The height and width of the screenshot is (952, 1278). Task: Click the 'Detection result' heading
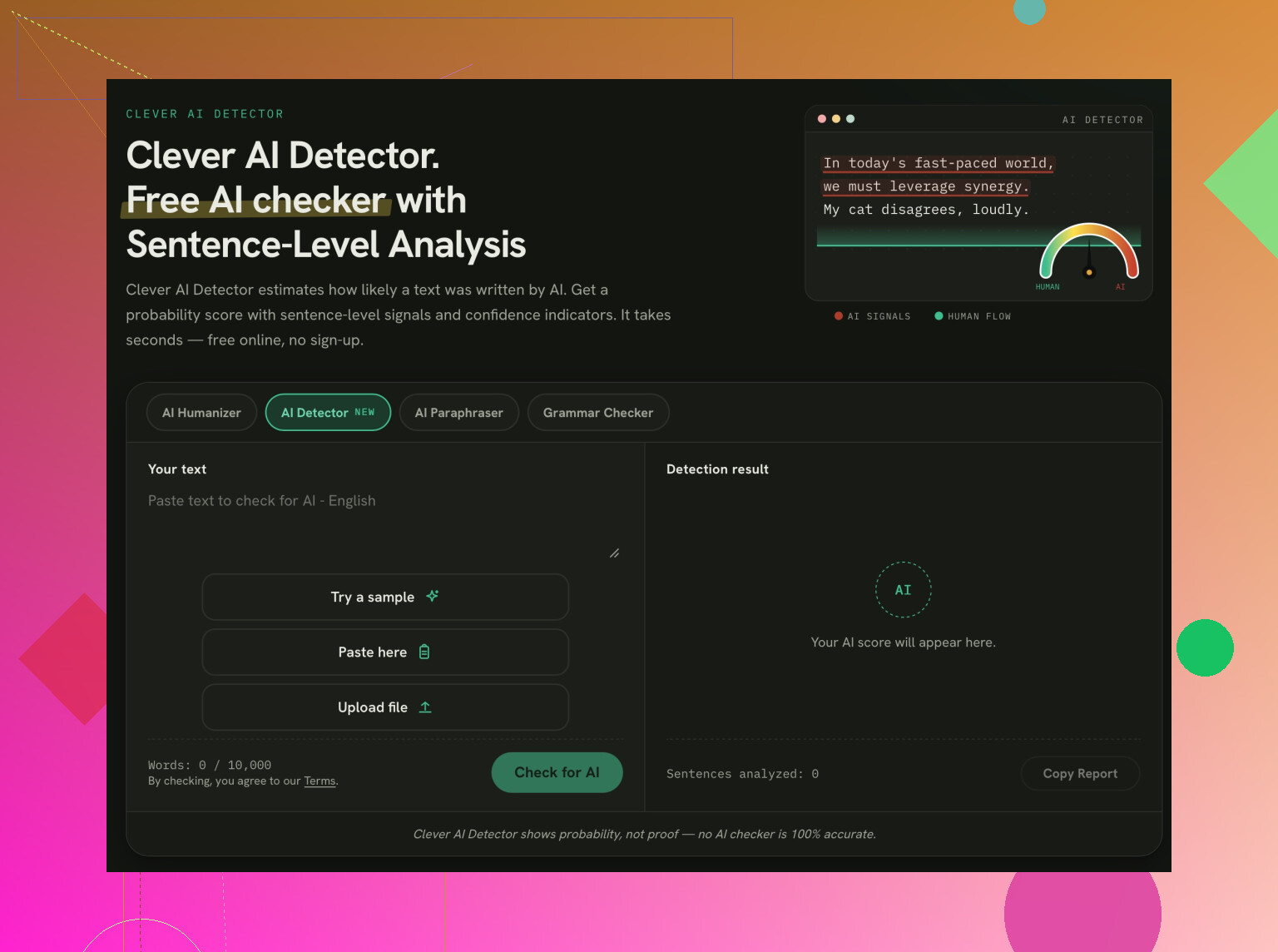(717, 469)
